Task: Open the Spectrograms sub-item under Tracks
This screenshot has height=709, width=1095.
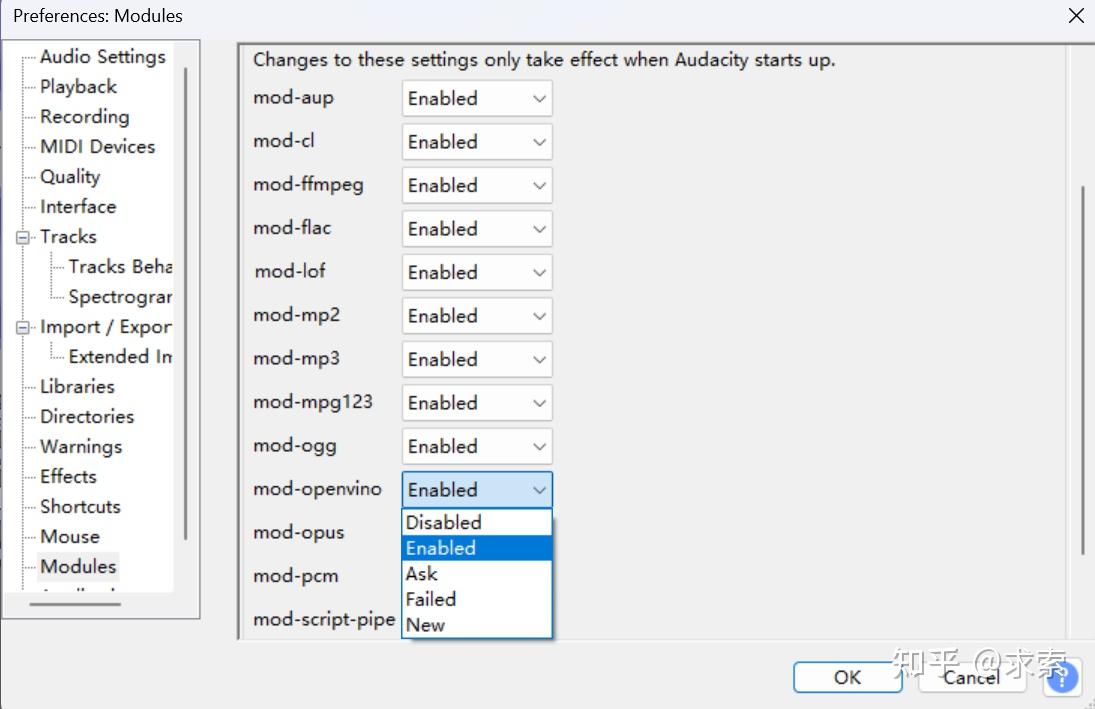Action: (120, 297)
